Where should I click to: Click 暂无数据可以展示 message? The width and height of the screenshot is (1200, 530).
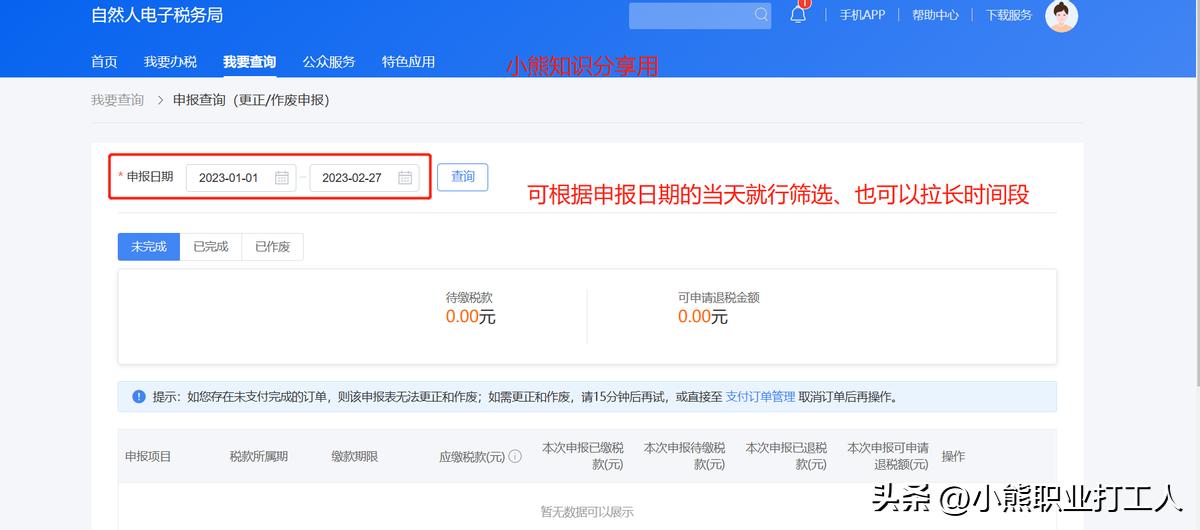[587, 512]
